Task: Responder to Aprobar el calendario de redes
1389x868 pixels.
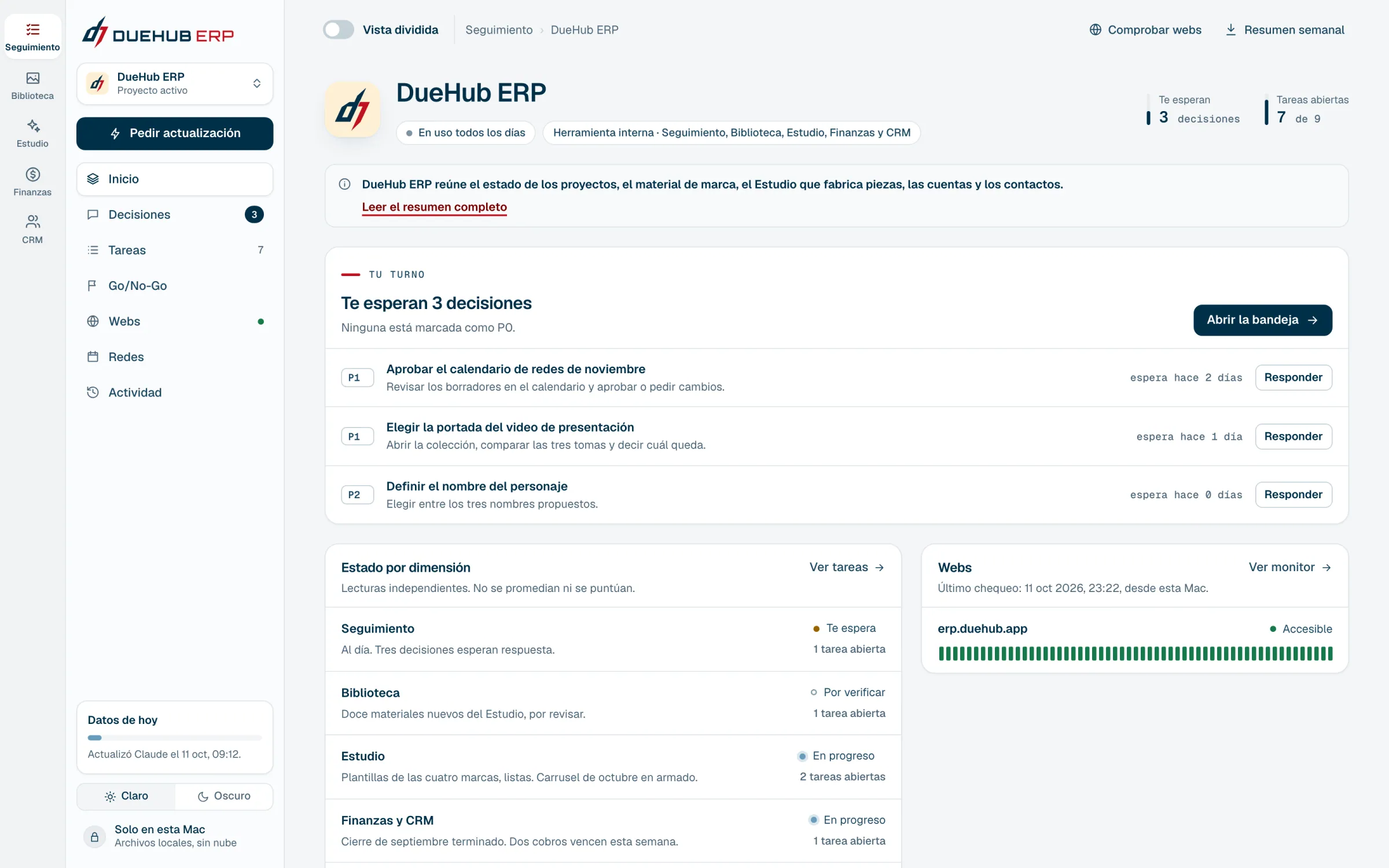Action: click(x=1294, y=377)
